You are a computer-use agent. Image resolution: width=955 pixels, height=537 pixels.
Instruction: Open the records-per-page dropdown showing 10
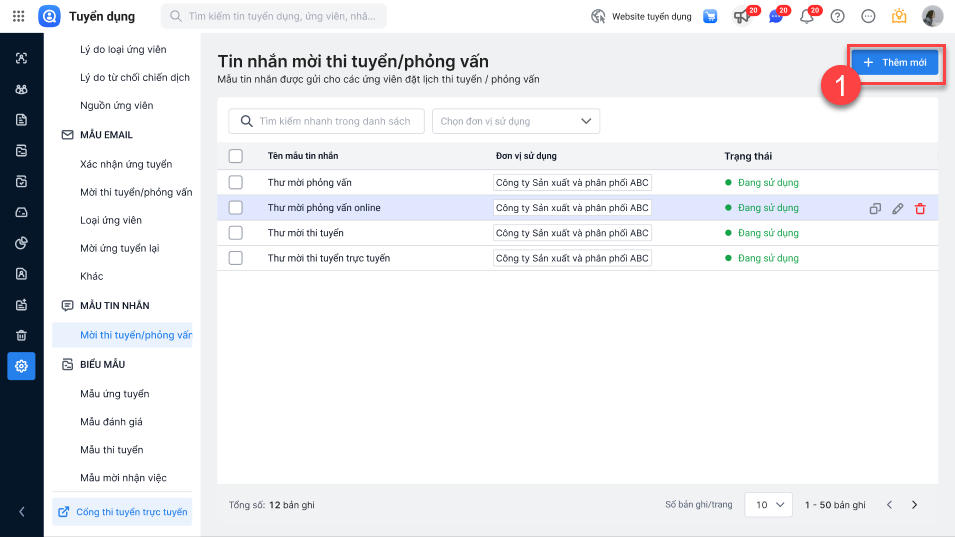768,505
